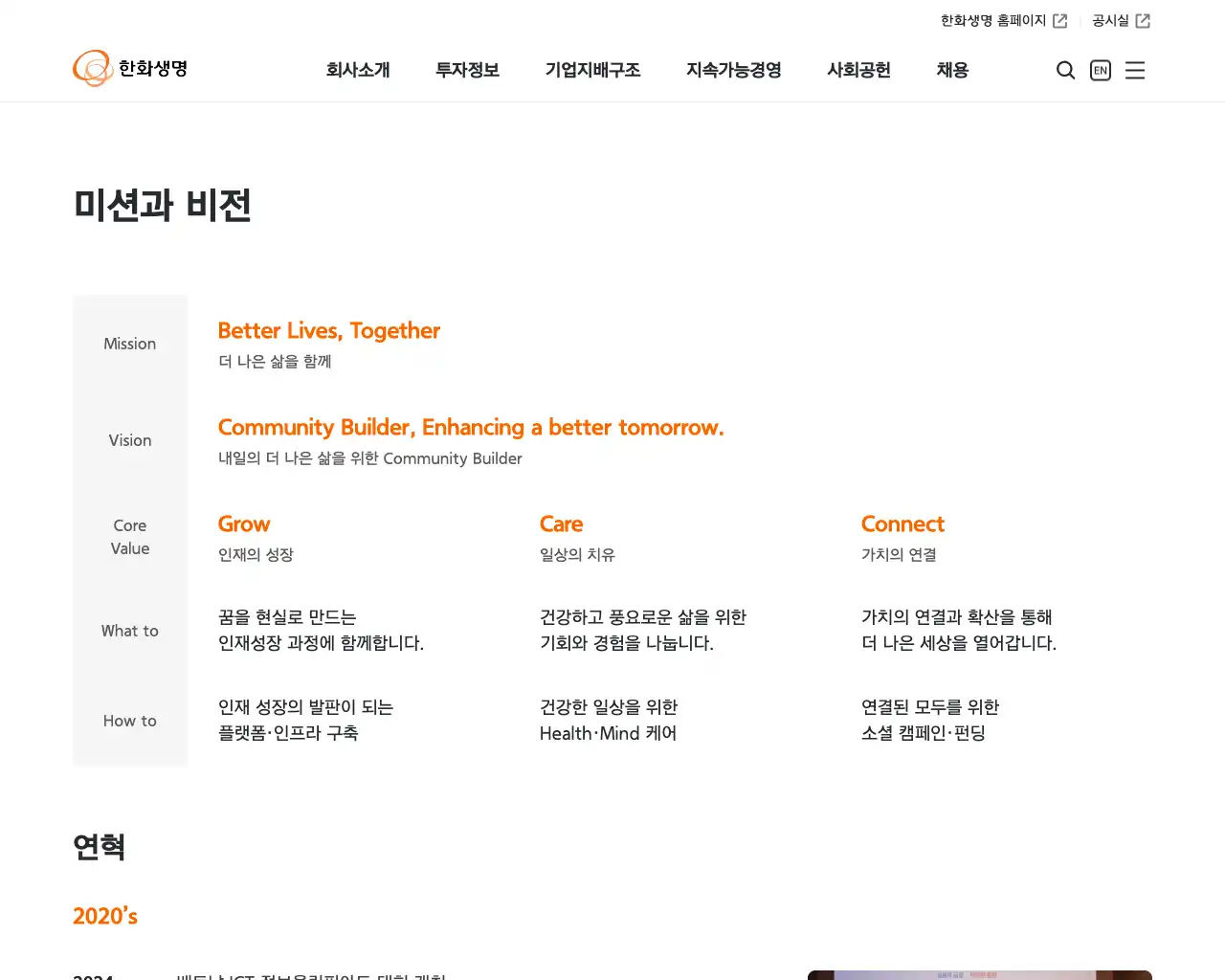The image size is (1225, 980).
Task: Click the Grow core value heading
Action: pos(244,524)
